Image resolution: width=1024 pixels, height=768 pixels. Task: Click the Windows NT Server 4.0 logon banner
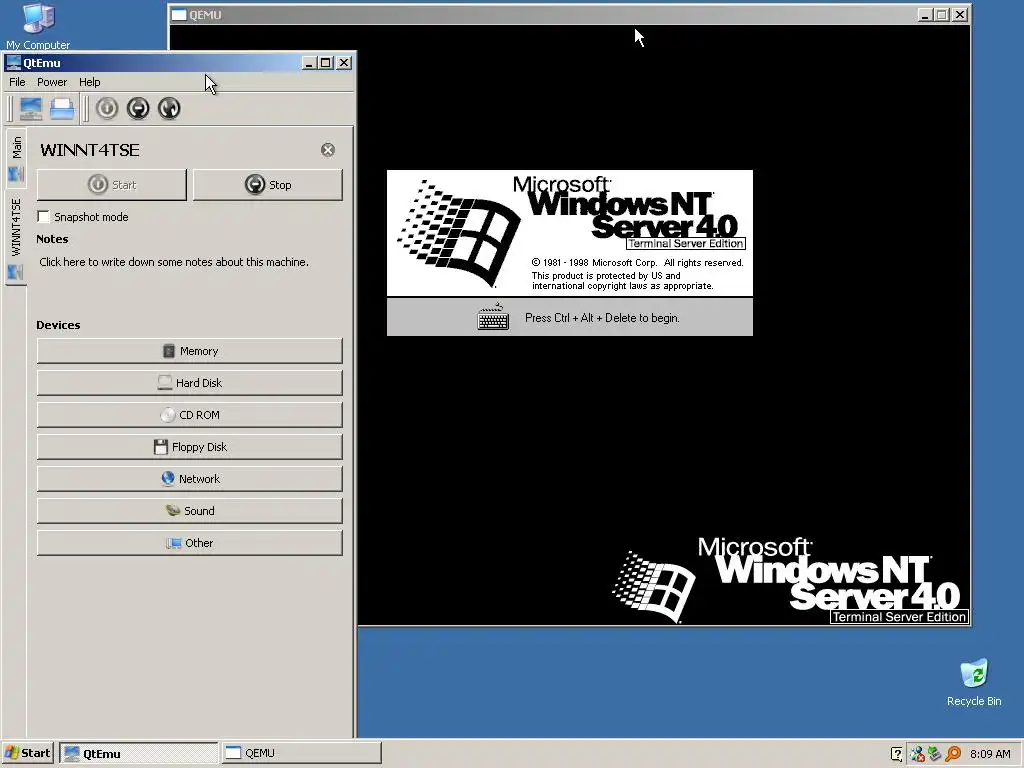(x=569, y=233)
